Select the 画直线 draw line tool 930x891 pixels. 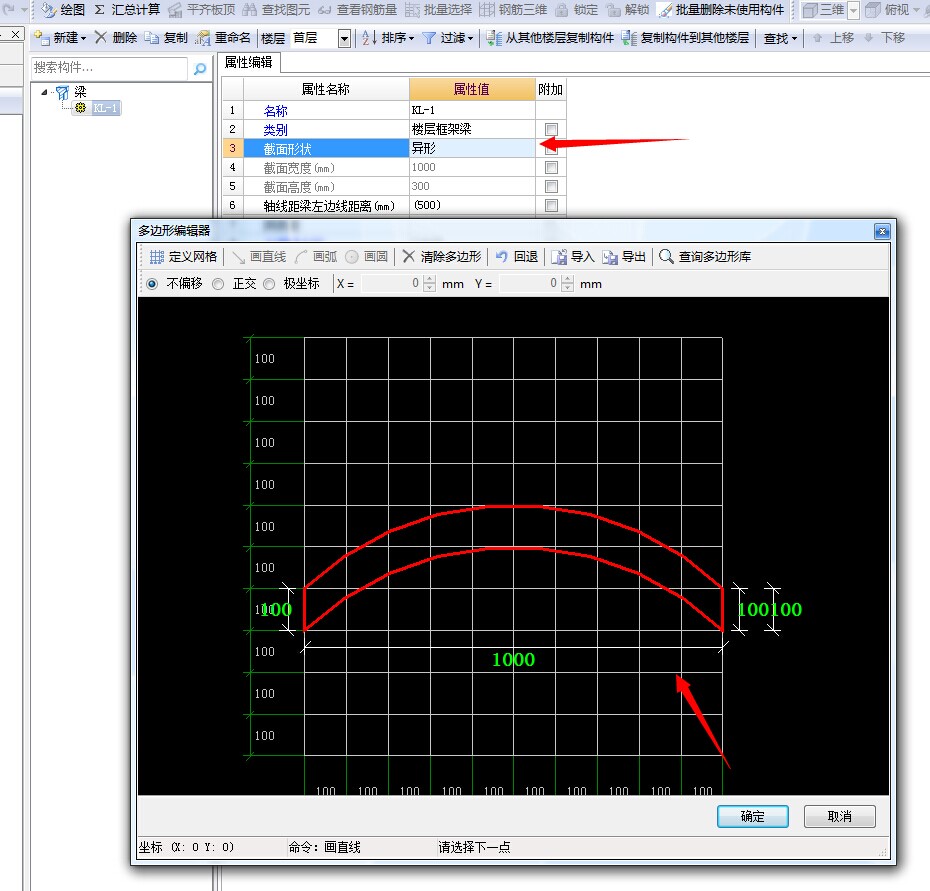[259, 257]
